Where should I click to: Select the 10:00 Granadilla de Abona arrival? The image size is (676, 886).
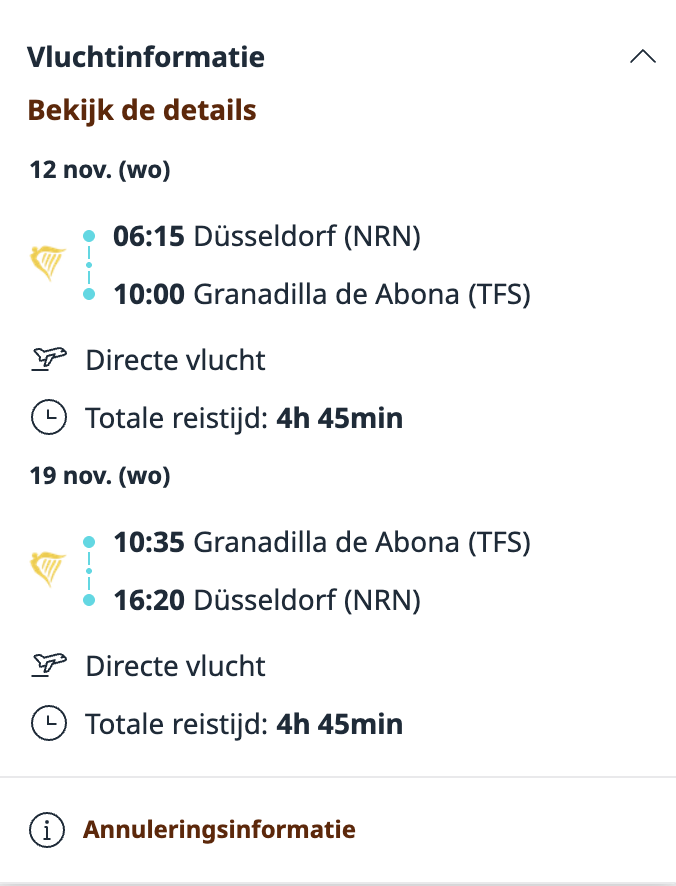pyautogui.click(x=321, y=295)
